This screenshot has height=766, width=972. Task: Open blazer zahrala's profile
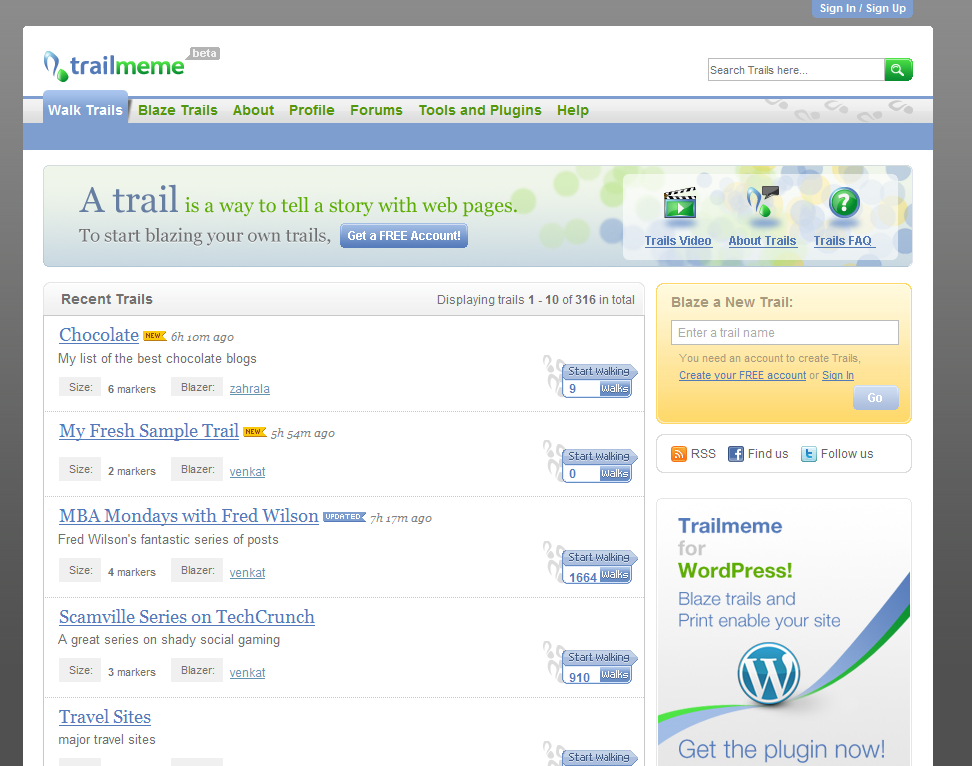[x=250, y=389]
